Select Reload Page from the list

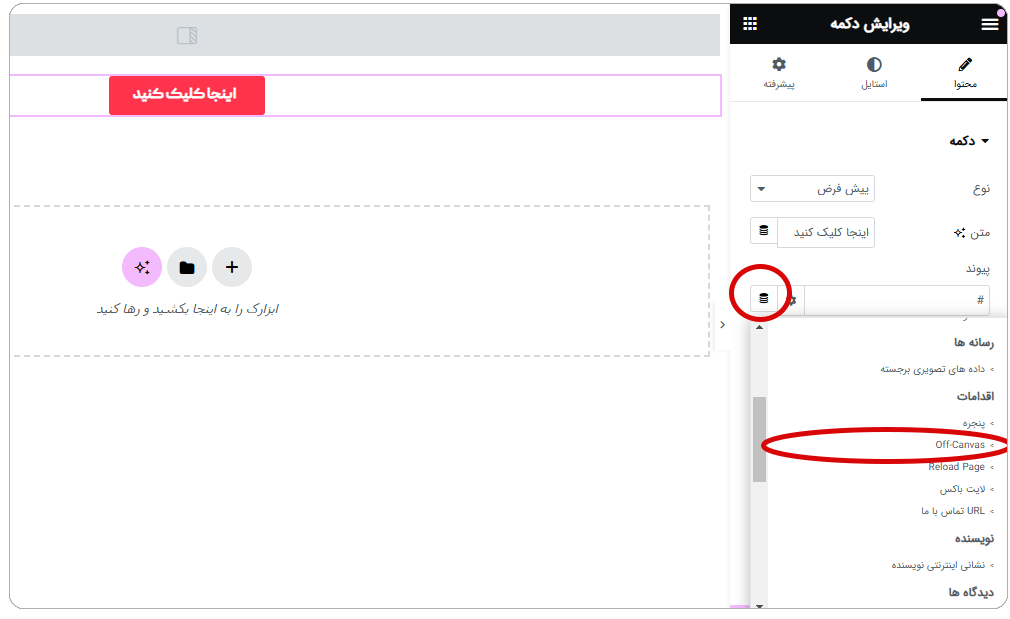pyautogui.click(x=956, y=467)
